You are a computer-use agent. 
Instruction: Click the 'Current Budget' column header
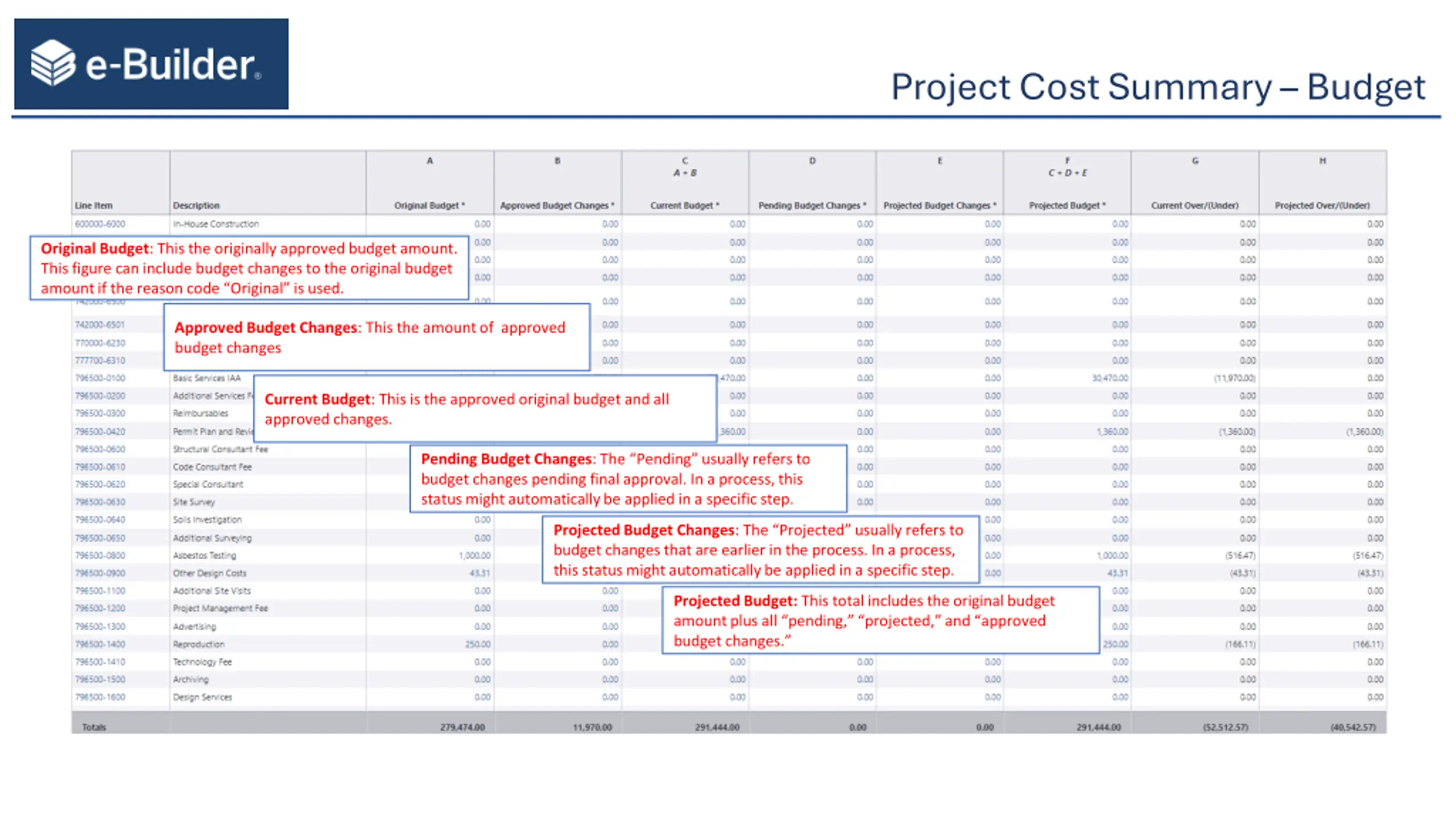685,205
